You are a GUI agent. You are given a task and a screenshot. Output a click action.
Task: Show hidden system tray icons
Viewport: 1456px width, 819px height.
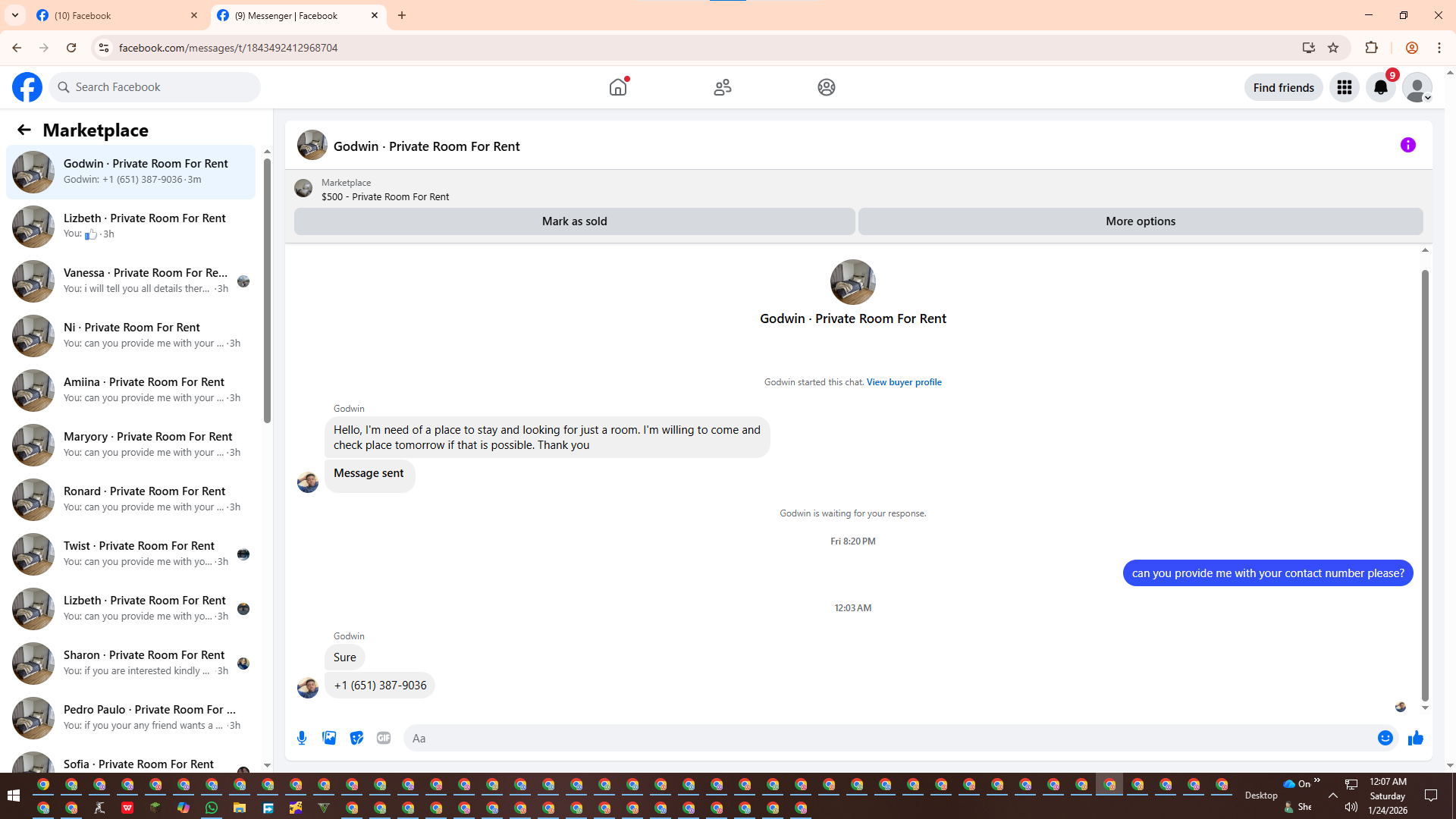(x=1332, y=795)
